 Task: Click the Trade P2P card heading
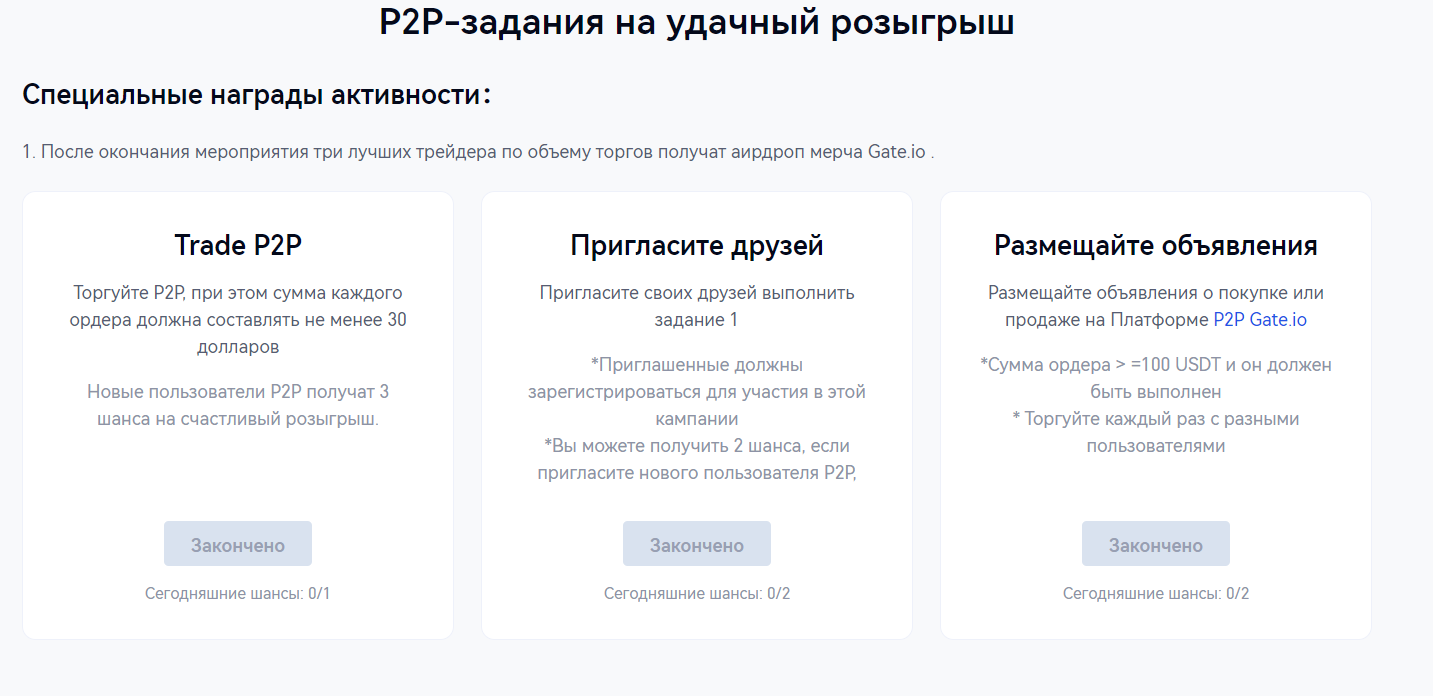coord(238,245)
